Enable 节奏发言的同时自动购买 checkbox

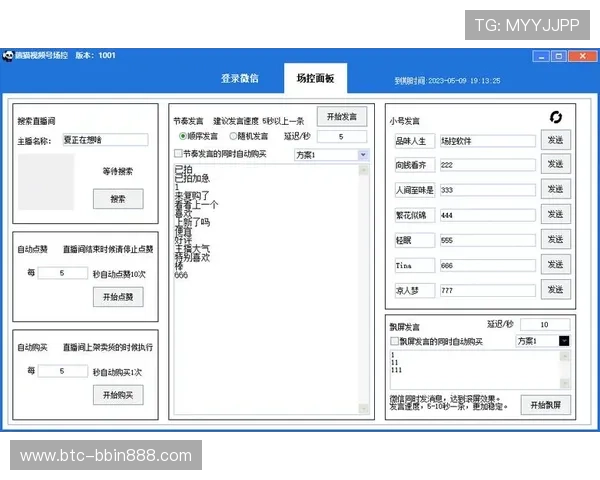point(178,153)
